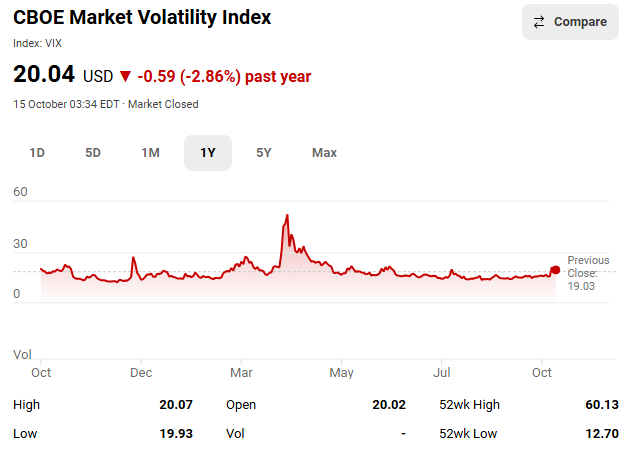634x458 pixels.
Task: Click the March spike peak on chart
Action: pyautogui.click(x=287, y=215)
